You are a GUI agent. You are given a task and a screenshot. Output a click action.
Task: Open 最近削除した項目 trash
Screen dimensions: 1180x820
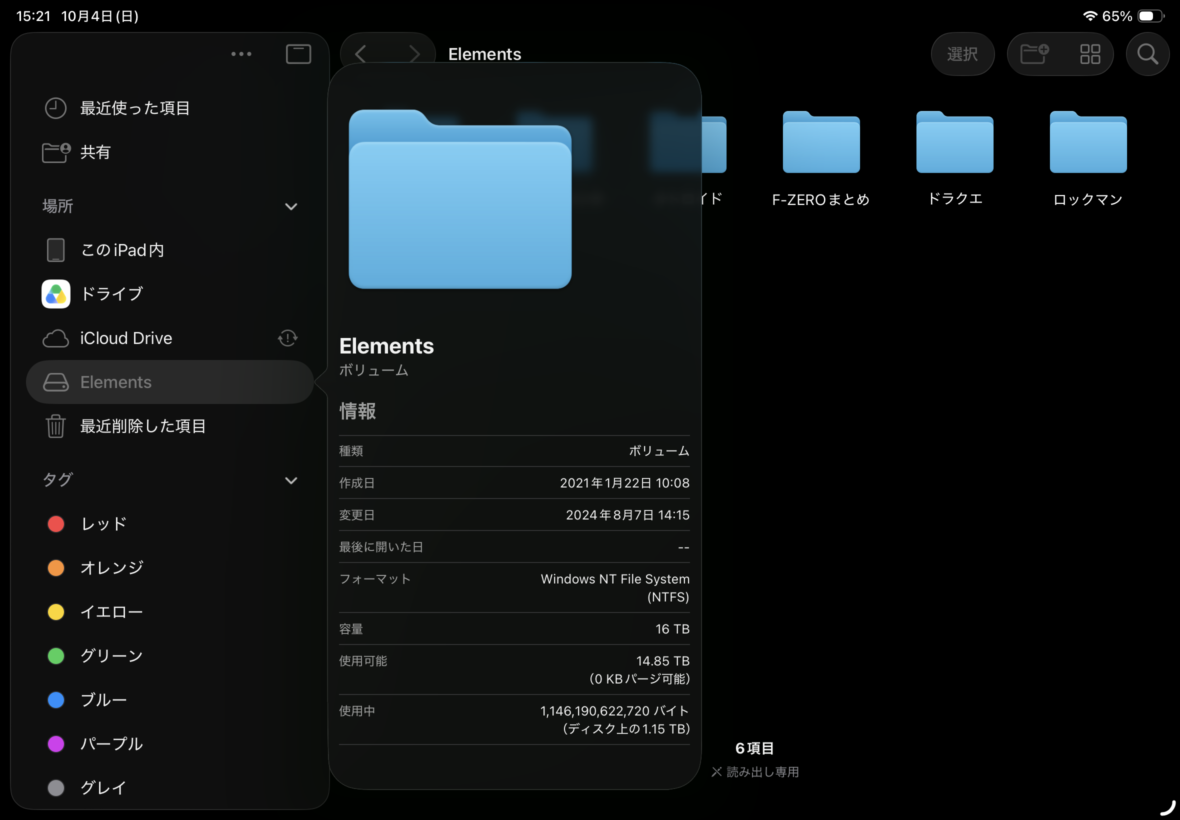pos(170,427)
